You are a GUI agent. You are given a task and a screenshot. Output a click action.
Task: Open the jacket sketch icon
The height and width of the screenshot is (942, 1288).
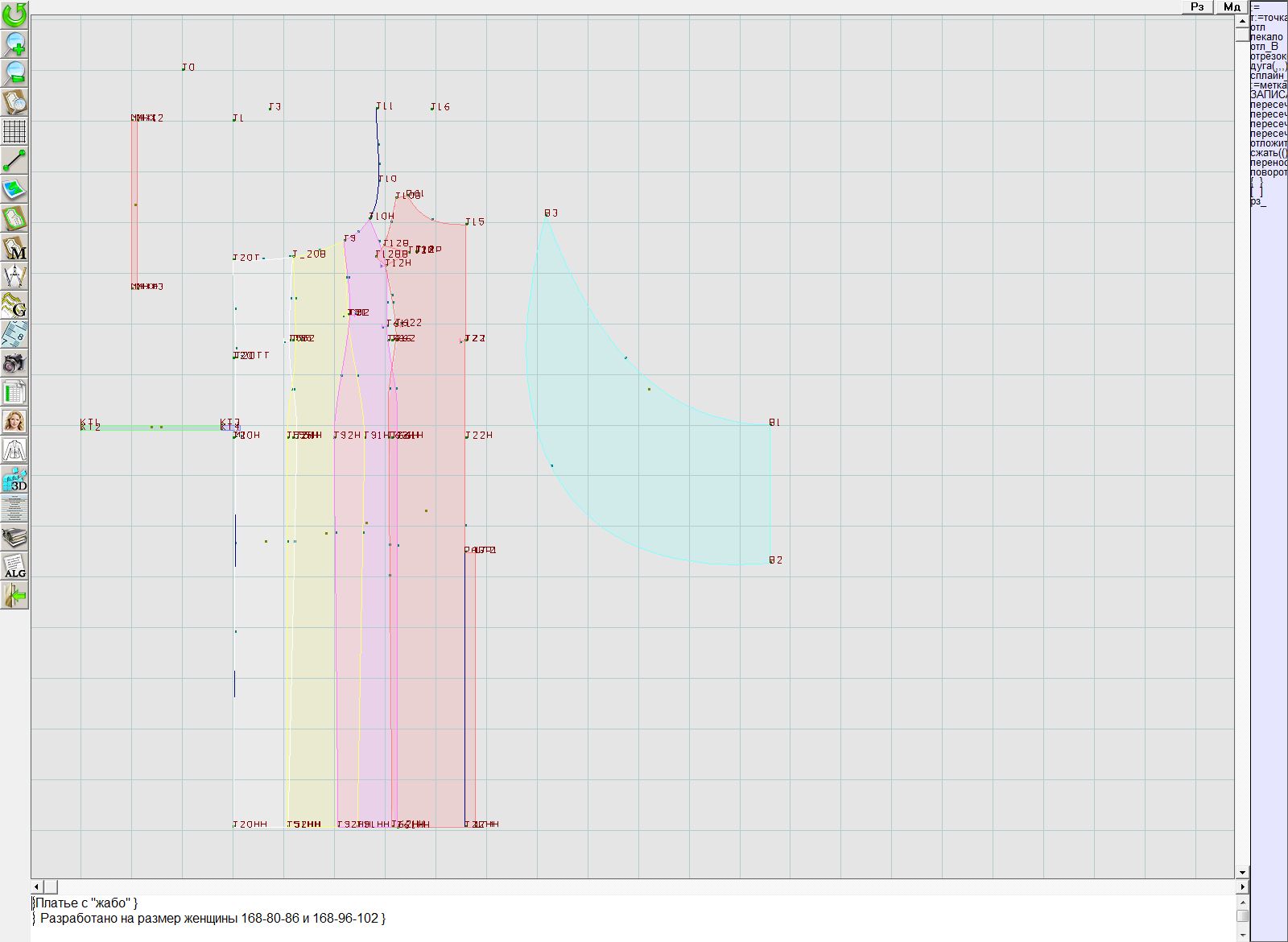14,450
